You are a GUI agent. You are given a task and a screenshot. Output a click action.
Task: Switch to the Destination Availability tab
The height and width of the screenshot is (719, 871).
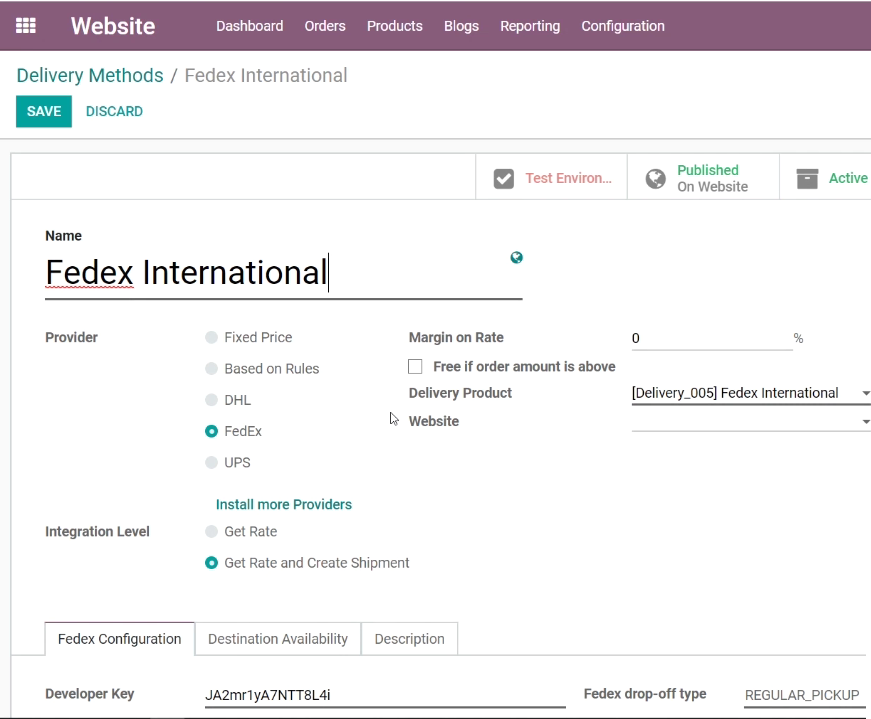pos(278,639)
